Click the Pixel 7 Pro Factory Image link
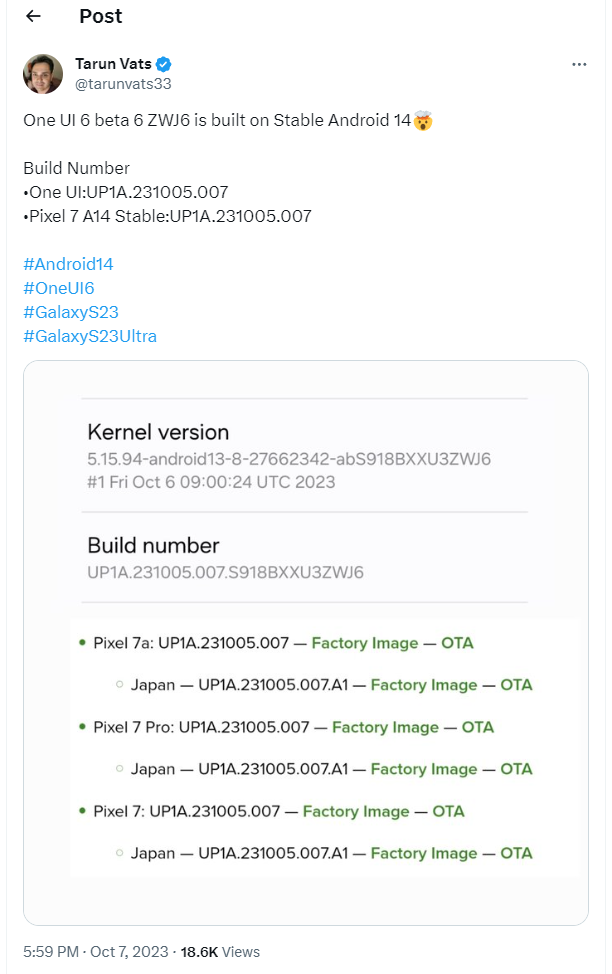 (385, 727)
